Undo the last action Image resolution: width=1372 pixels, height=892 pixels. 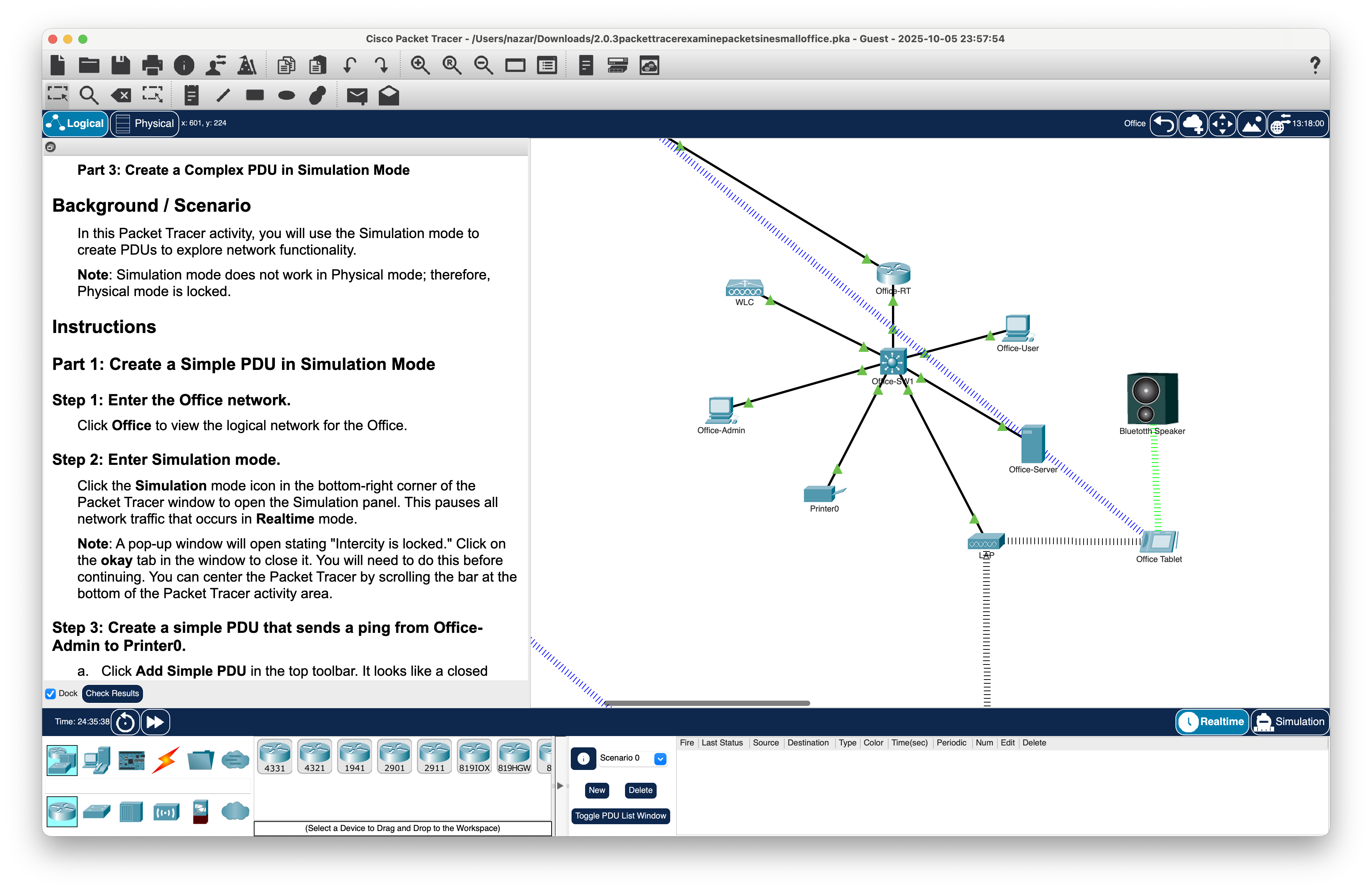coord(349,65)
